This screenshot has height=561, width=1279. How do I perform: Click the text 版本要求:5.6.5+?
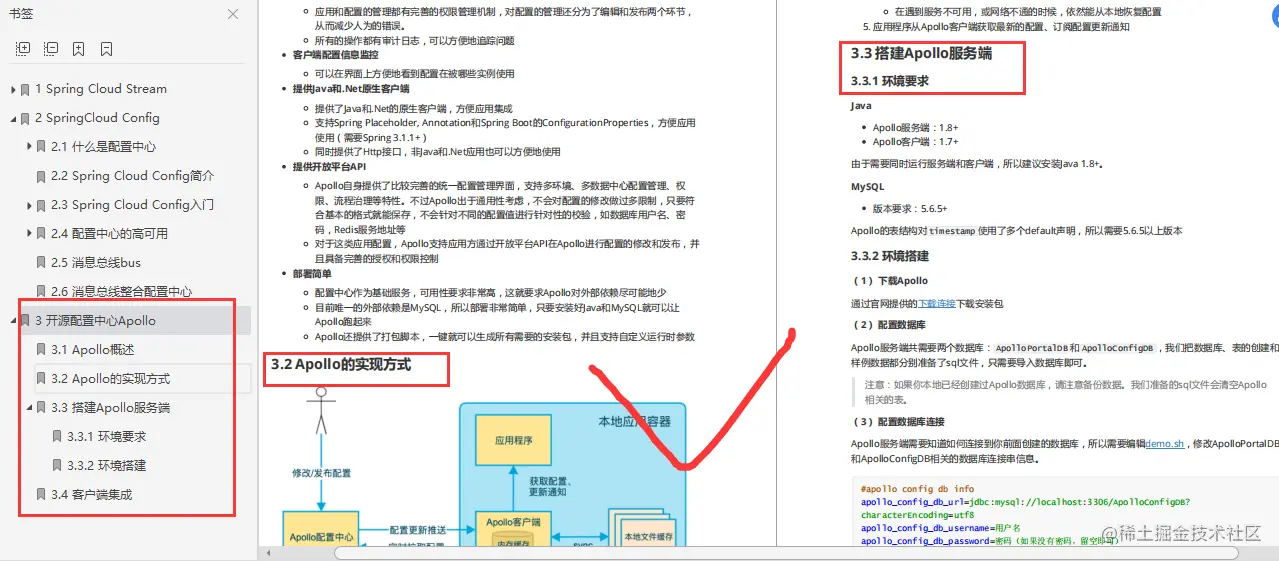[910, 209]
